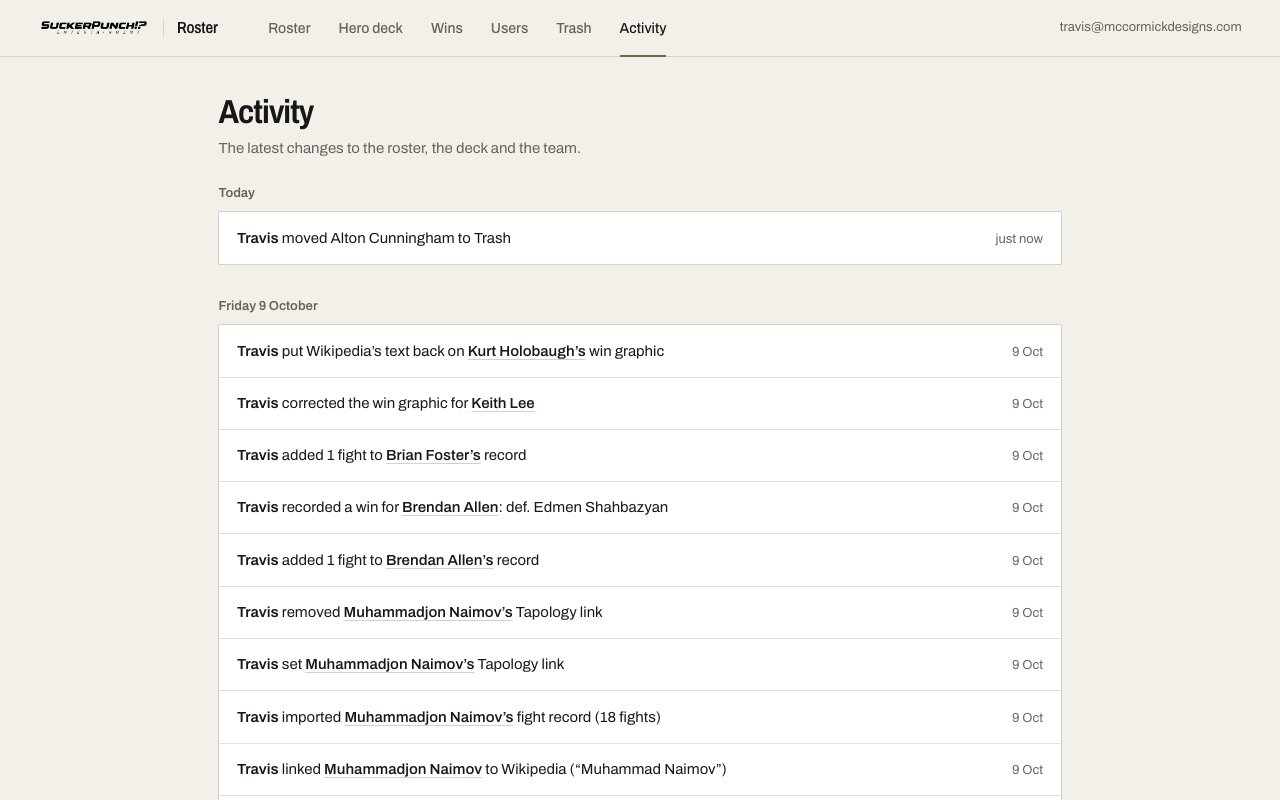1280x800 pixels.
Task: Click the travis@mccormickdesigns.com account email
Action: click(x=1150, y=27)
